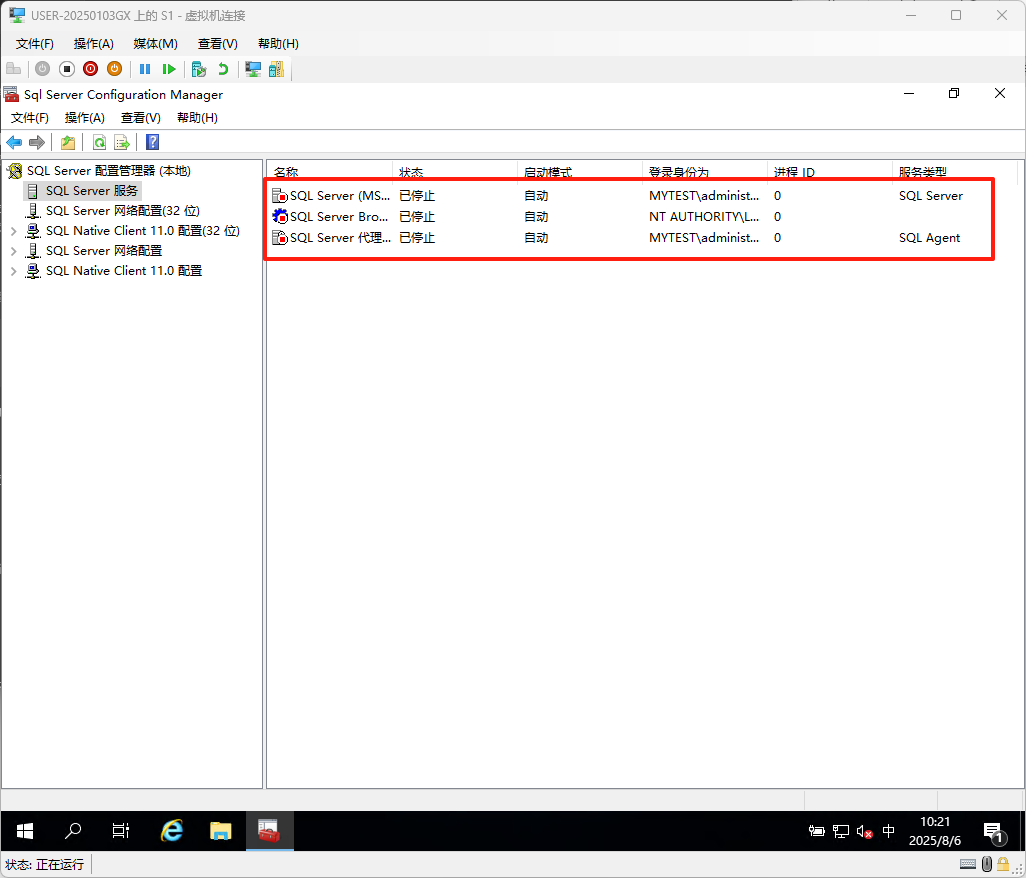Export the list with the toolbar icon
This screenshot has width=1026, height=878.
tap(122, 142)
